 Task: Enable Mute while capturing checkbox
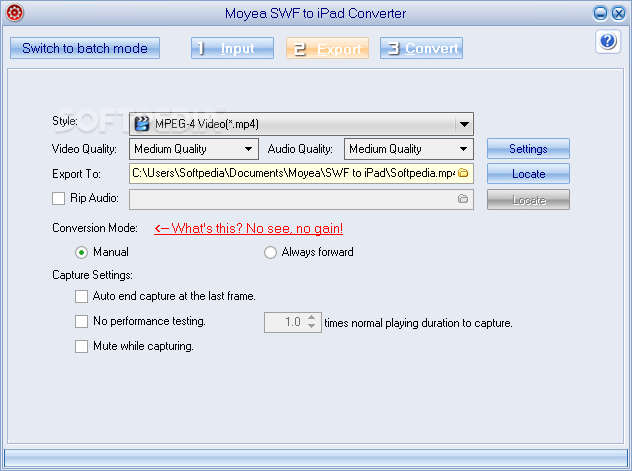pyautogui.click(x=81, y=347)
